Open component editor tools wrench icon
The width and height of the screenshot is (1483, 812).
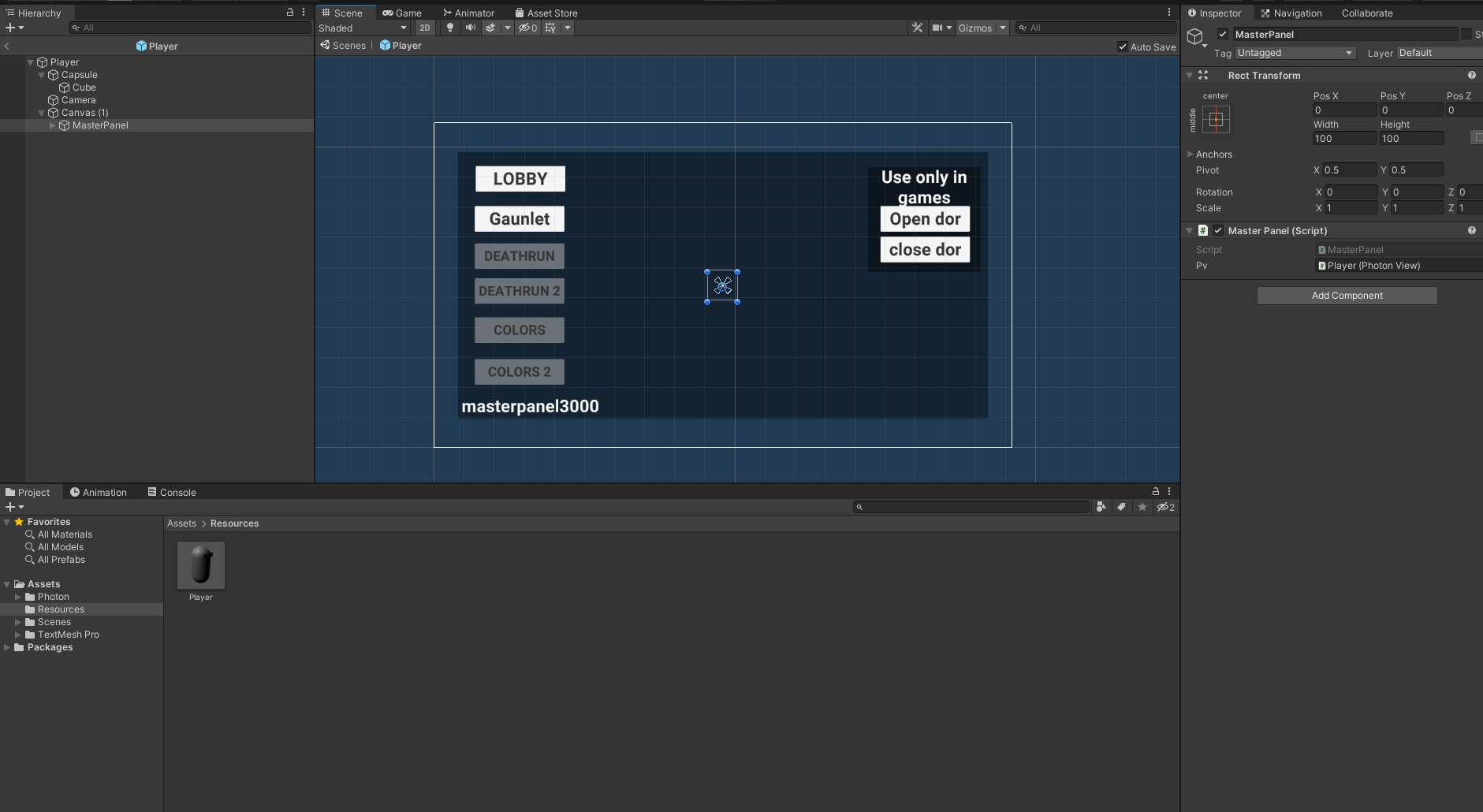point(917,28)
